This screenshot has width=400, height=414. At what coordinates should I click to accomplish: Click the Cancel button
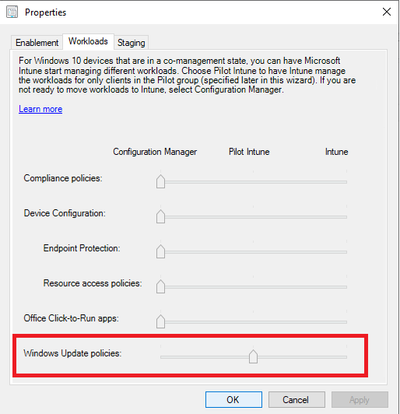[296, 400]
